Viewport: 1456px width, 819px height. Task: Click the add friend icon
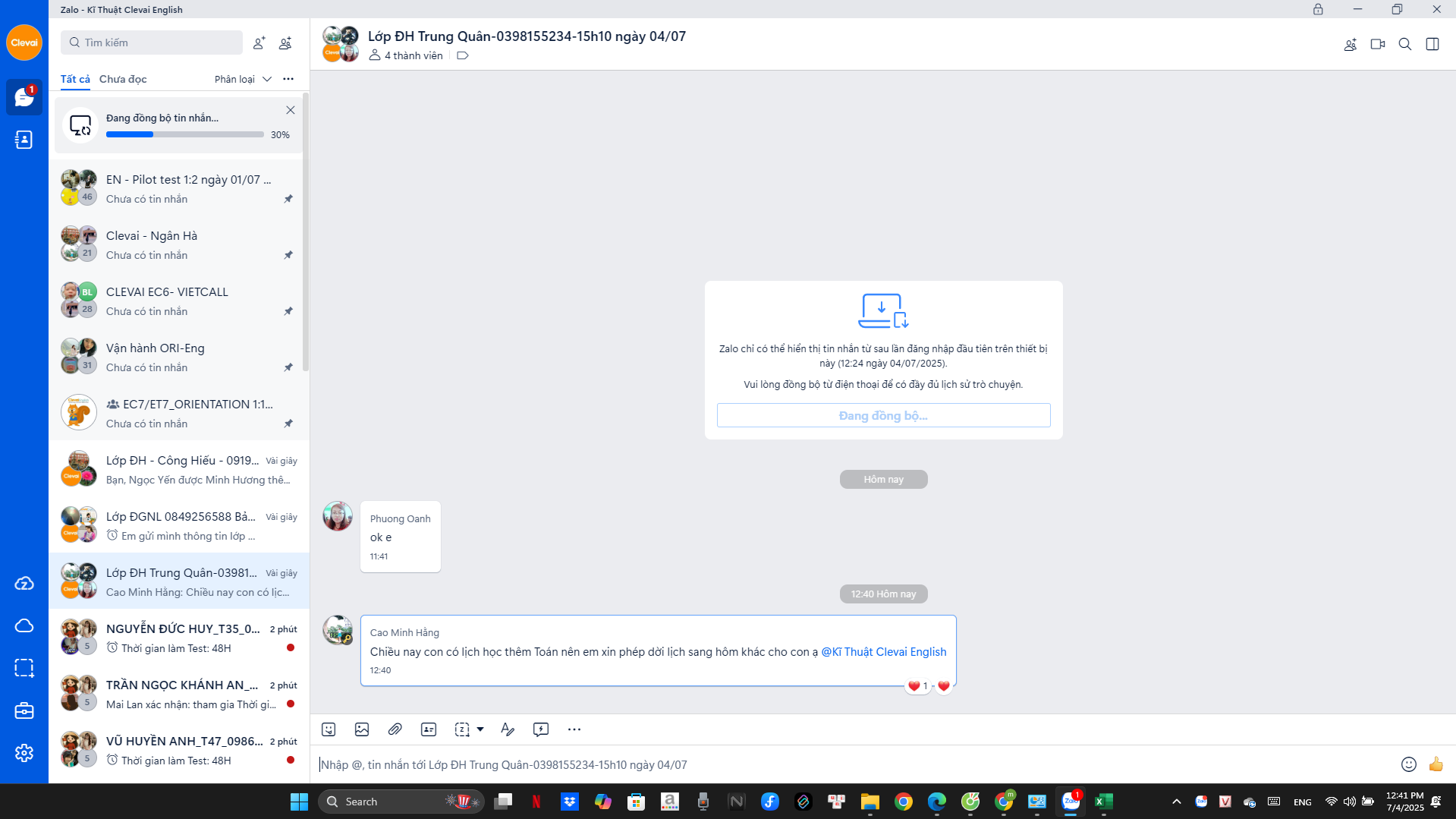[259, 43]
